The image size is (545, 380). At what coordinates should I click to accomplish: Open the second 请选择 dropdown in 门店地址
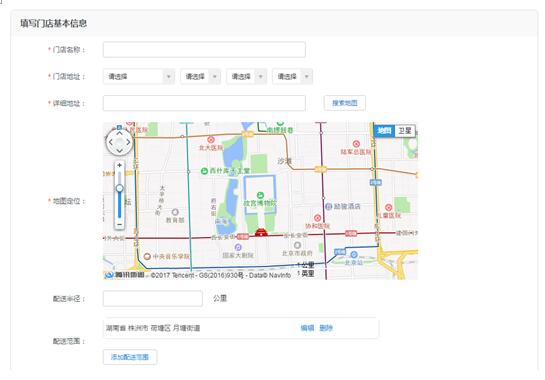(201, 76)
